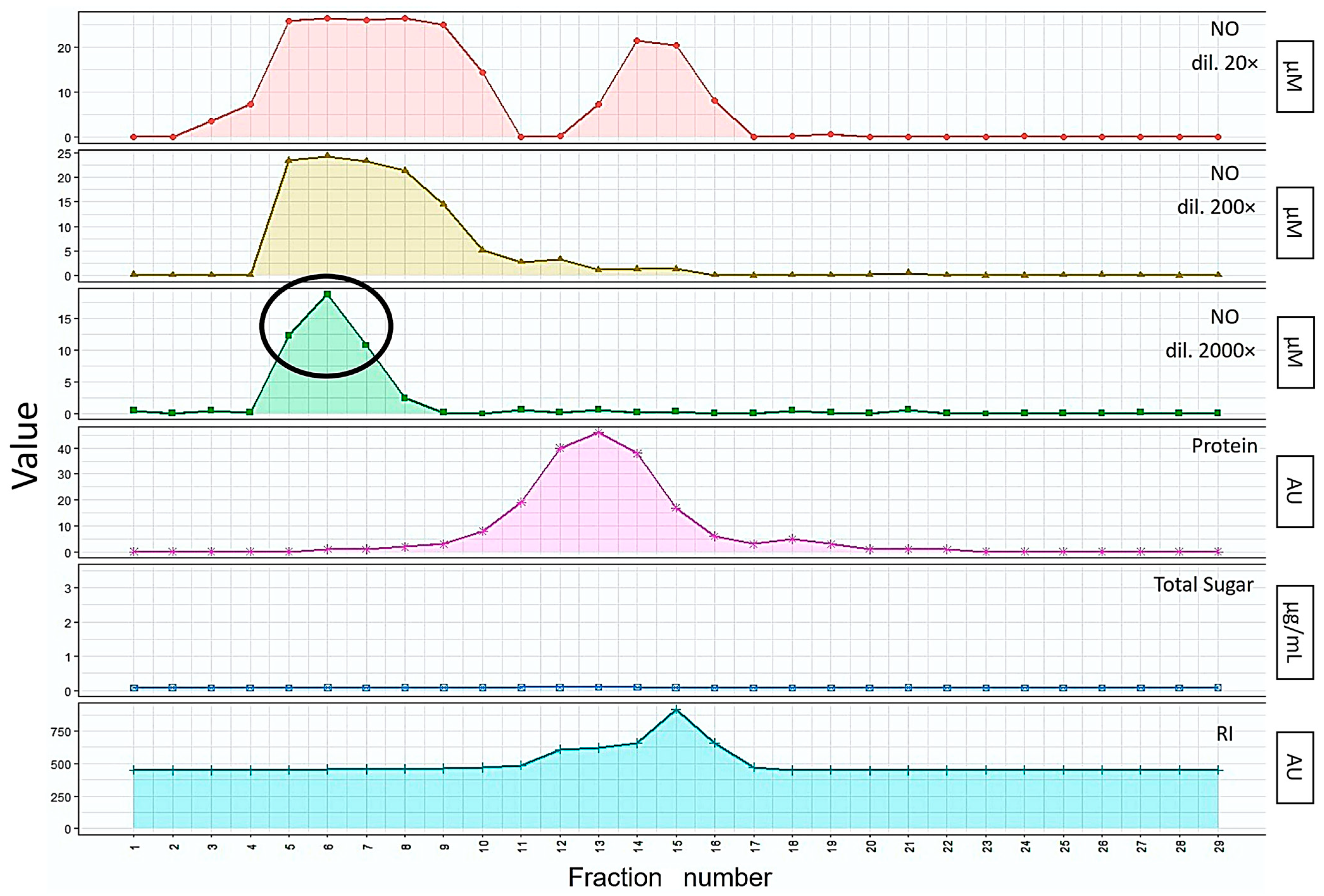Click the µg/mL unit box beside Total Sugar

(1295, 632)
